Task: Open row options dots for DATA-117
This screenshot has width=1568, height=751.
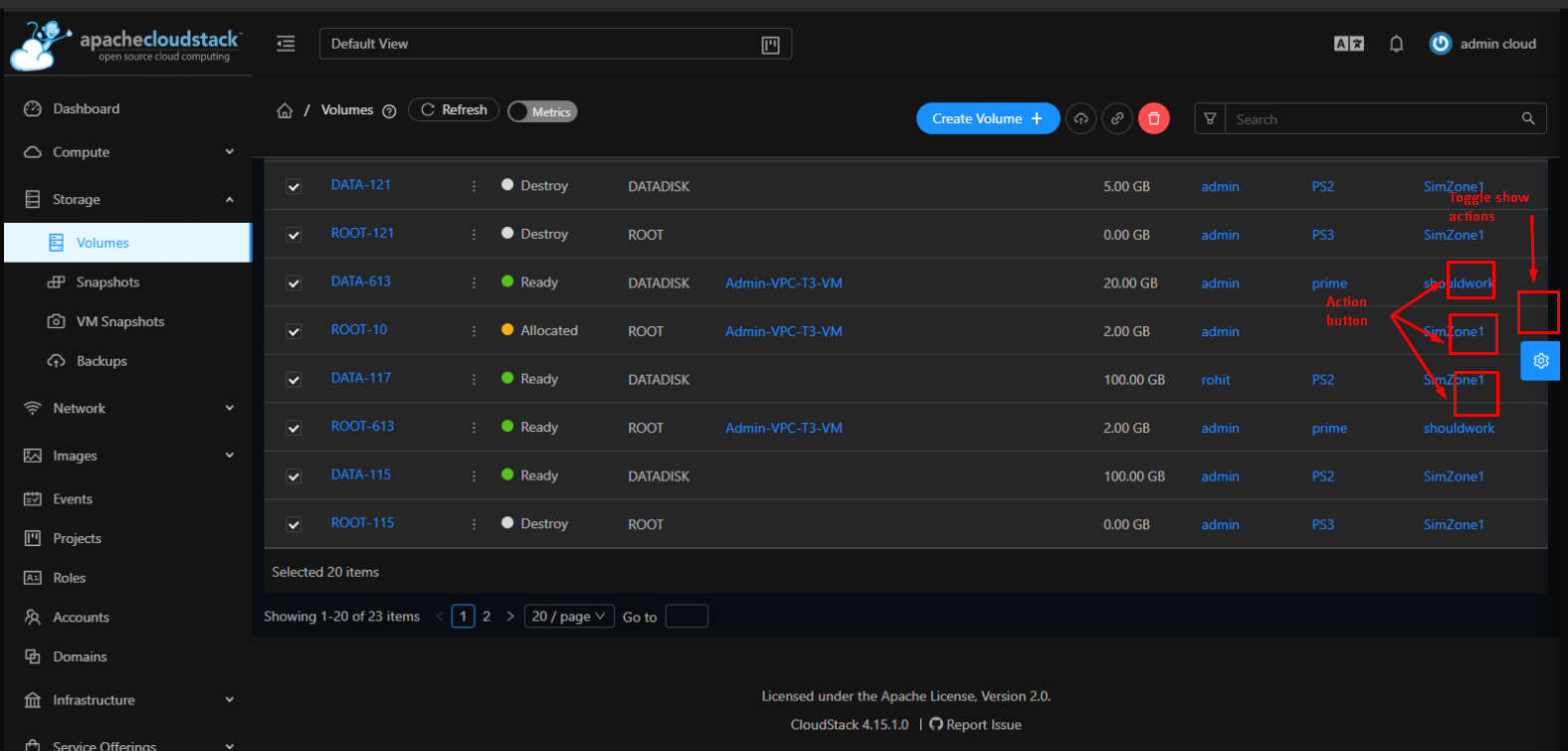Action: point(474,379)
